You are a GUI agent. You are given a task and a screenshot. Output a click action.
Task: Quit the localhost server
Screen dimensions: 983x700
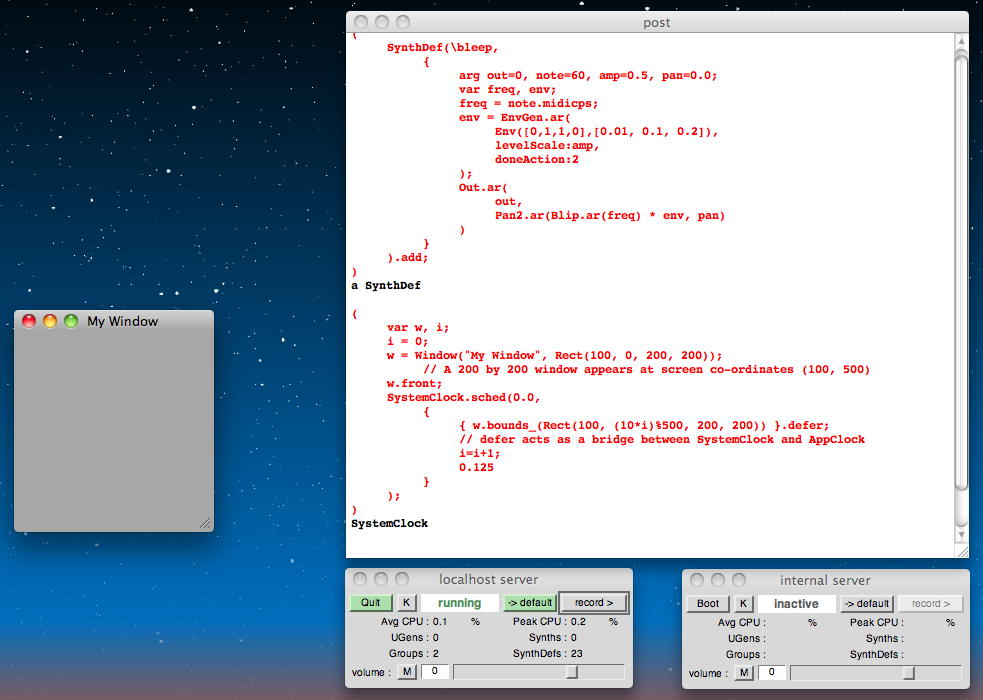coord(371,603)
